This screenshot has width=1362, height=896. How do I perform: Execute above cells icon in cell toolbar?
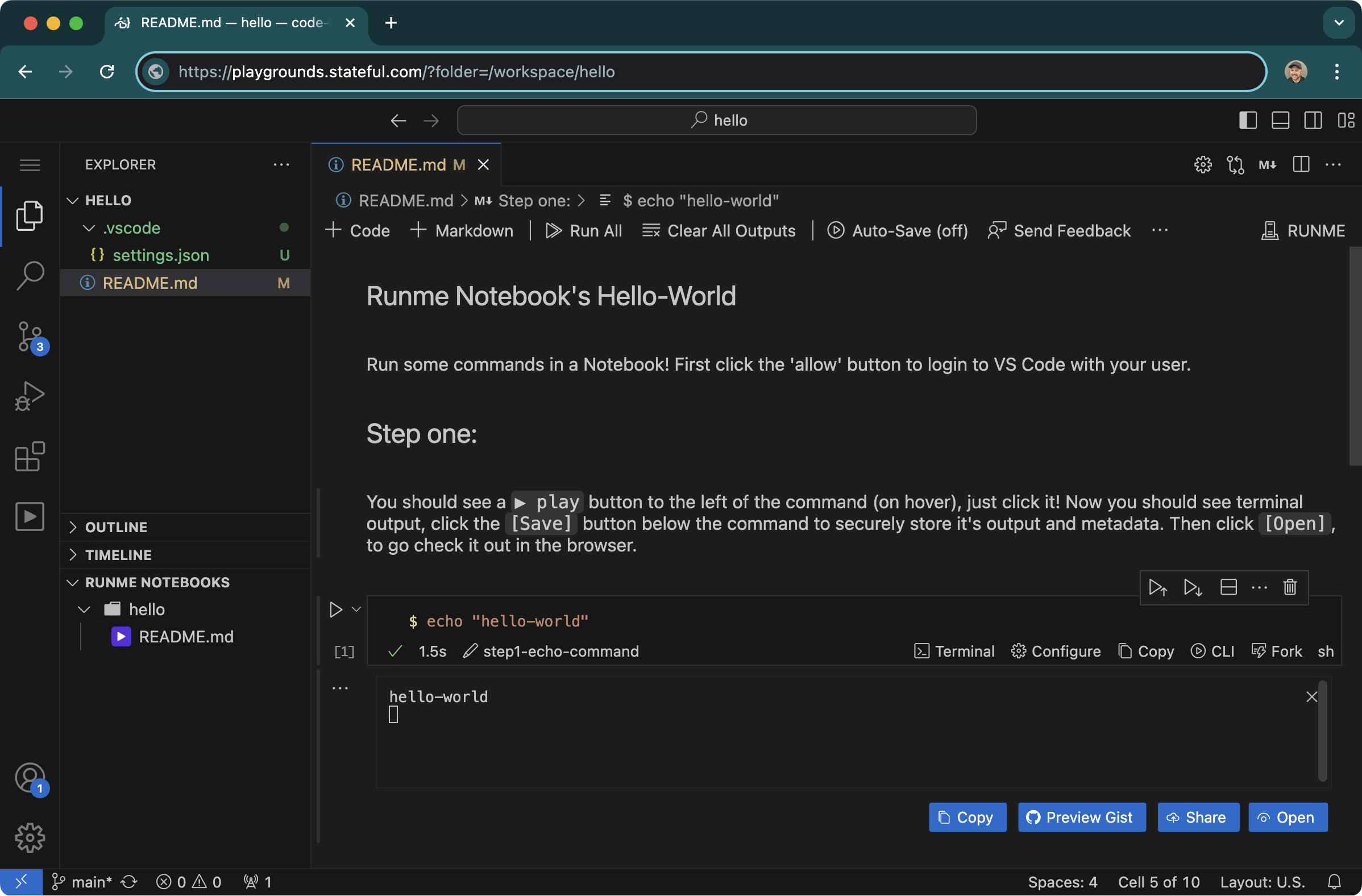(1158, 587)
